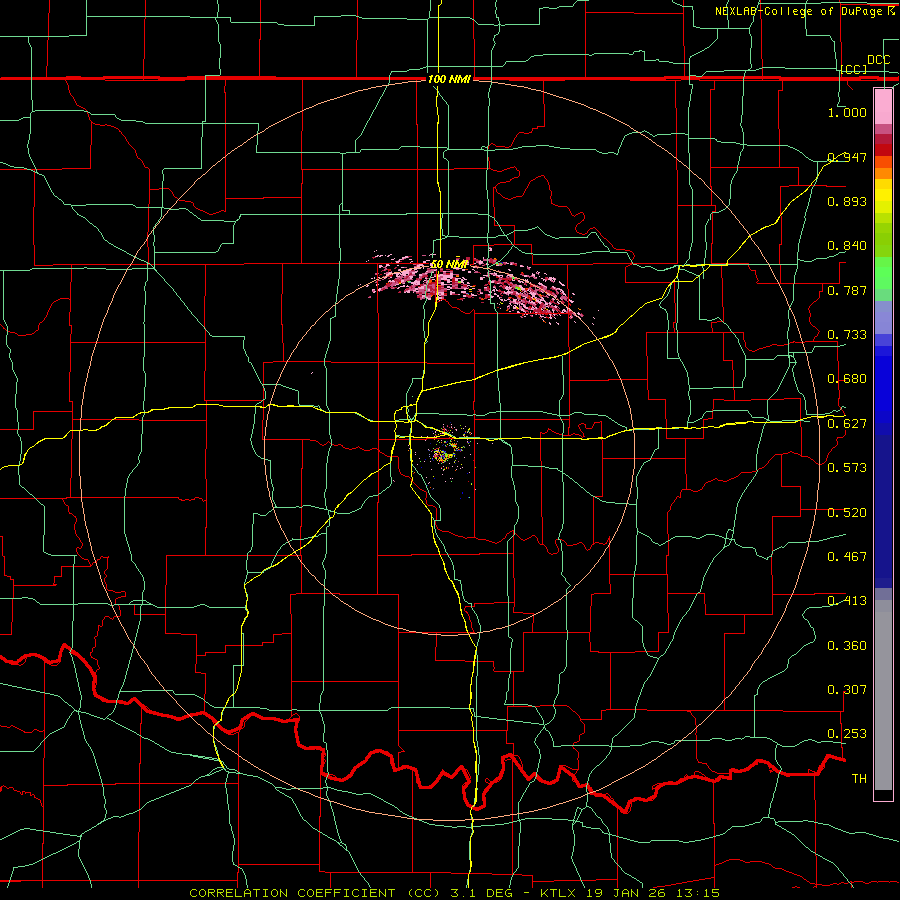Click the 0.573 scale value
Viewport: 900px width, 900px height.
click(x=847, y=468)
